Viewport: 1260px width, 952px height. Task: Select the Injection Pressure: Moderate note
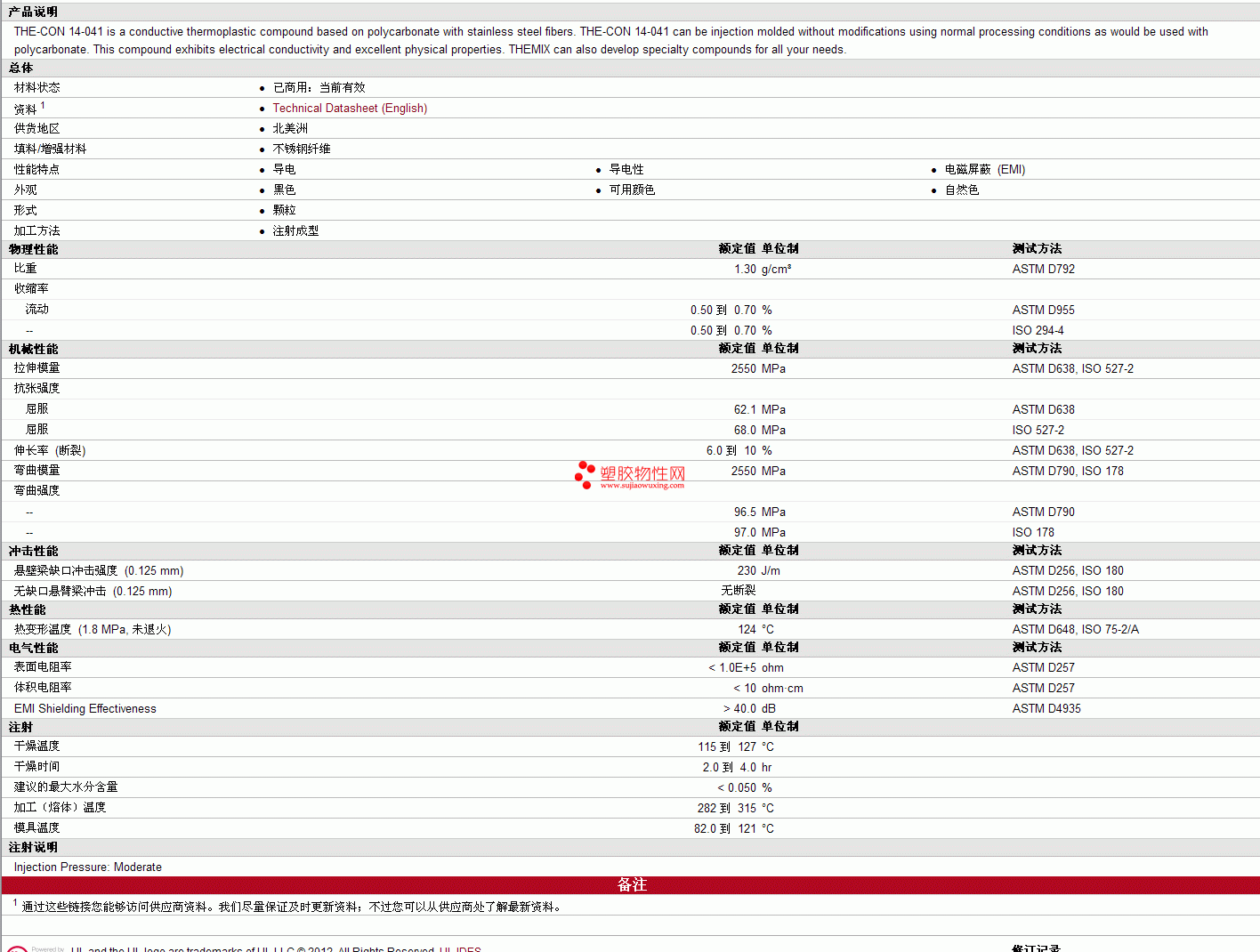pyautogui.click(x=88, y=867)
